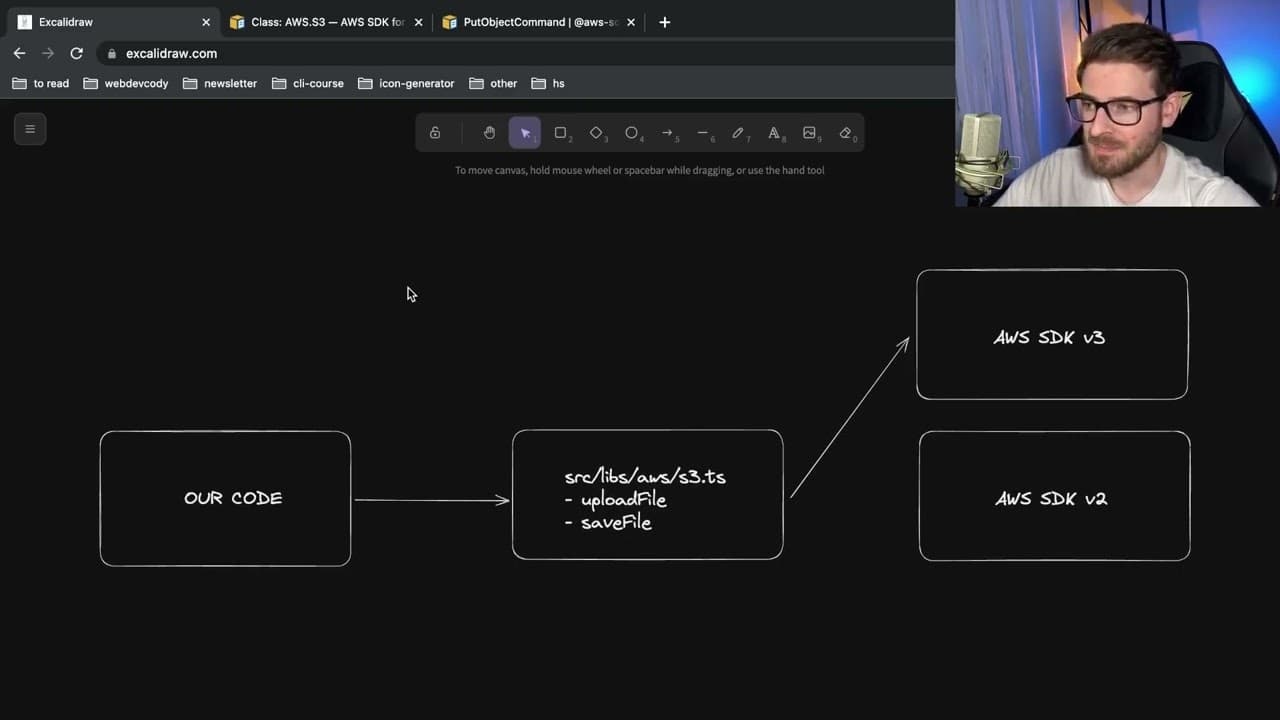Select the Selection arrow tool

(525, 133)
